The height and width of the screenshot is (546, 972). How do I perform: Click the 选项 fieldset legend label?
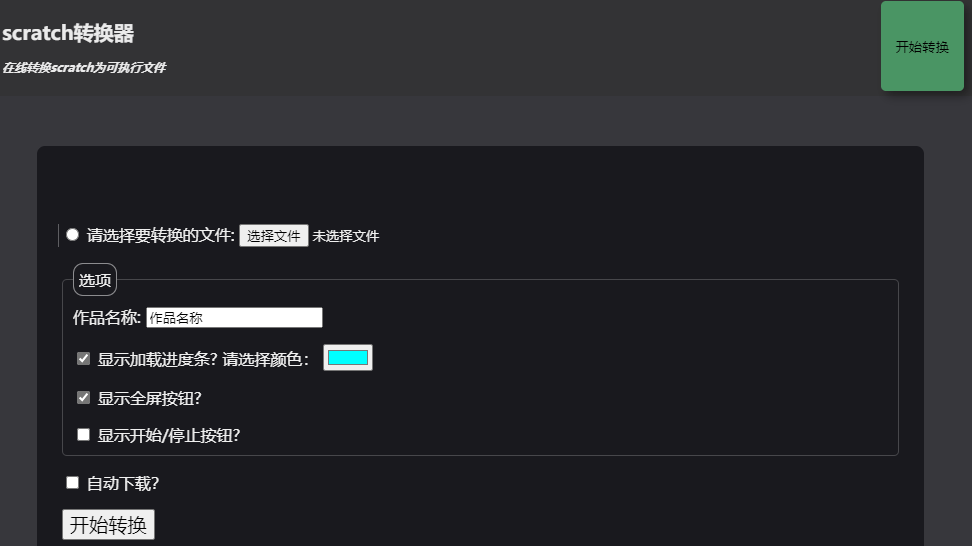[95, 280]
